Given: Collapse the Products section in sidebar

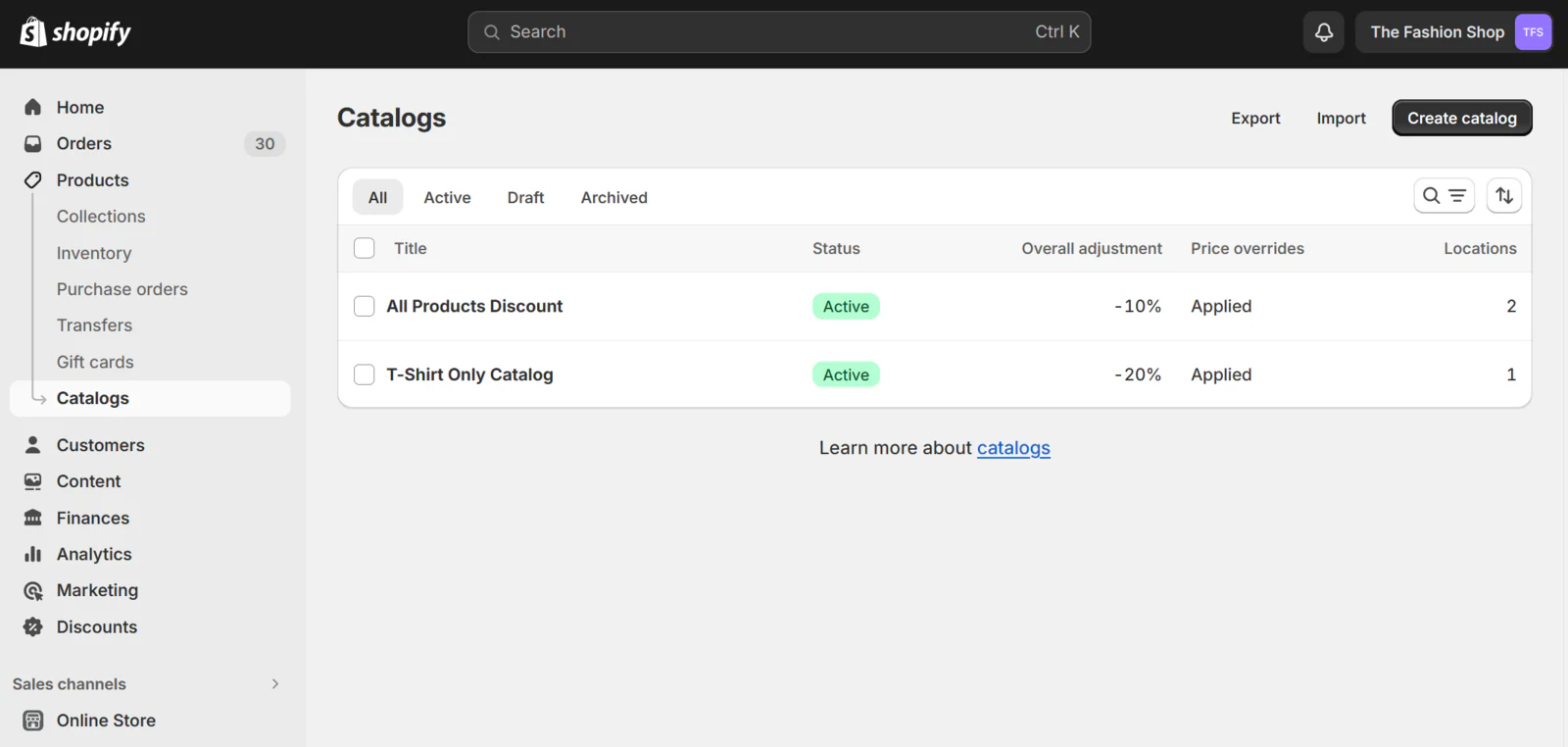Looking at the screenshot, I should click(x=92, y=180).
